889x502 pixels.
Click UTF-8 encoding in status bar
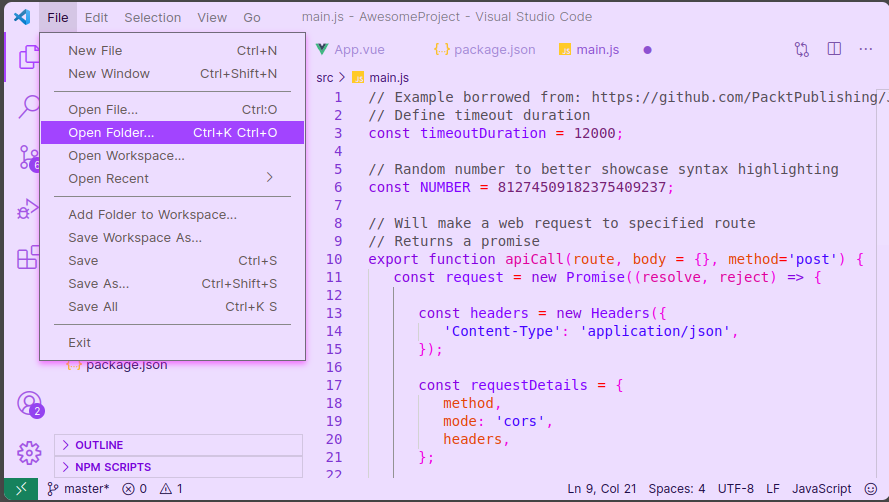(735, 488)
